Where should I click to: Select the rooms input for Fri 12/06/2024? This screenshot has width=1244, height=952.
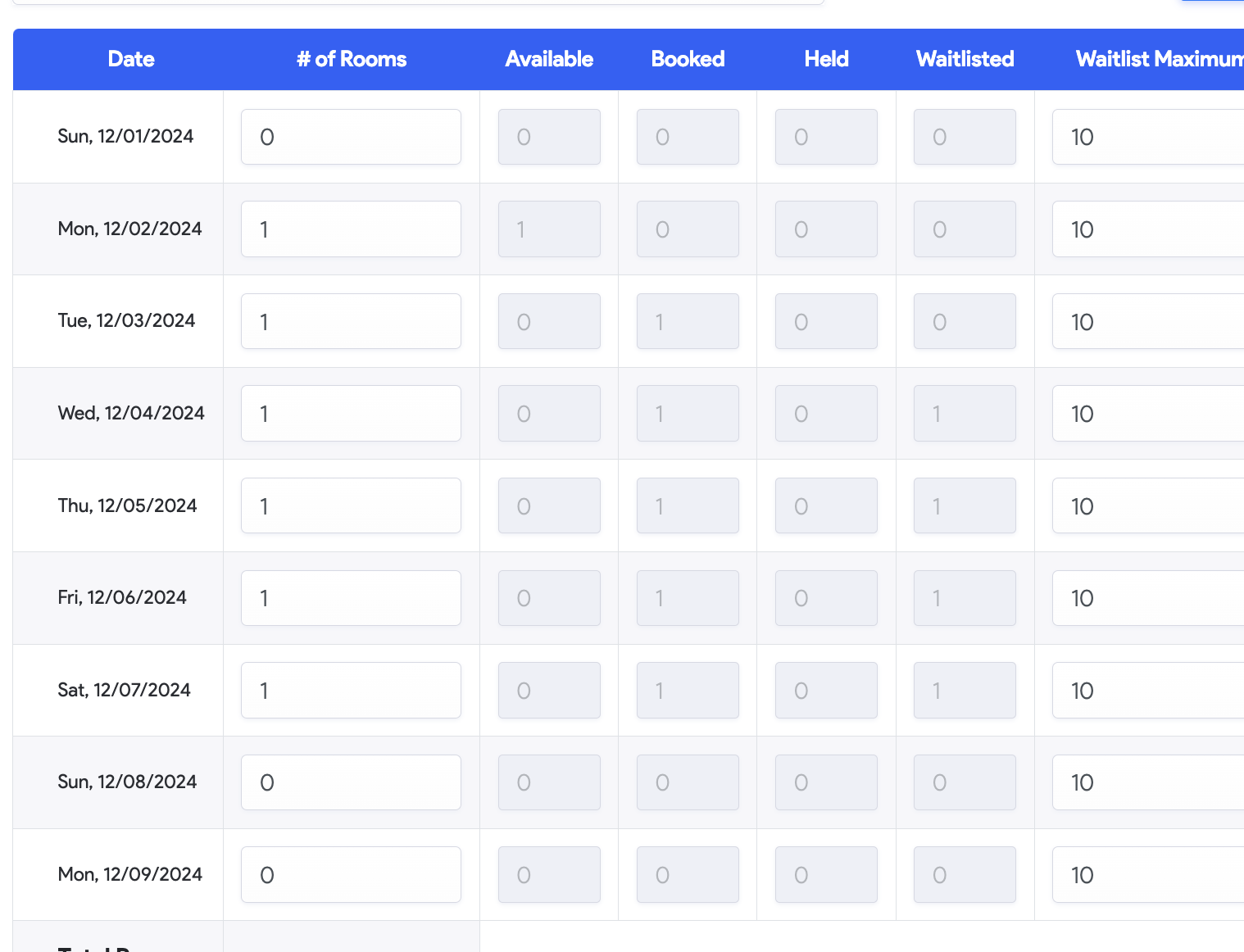pyautogui.click(x=351, y=598)
